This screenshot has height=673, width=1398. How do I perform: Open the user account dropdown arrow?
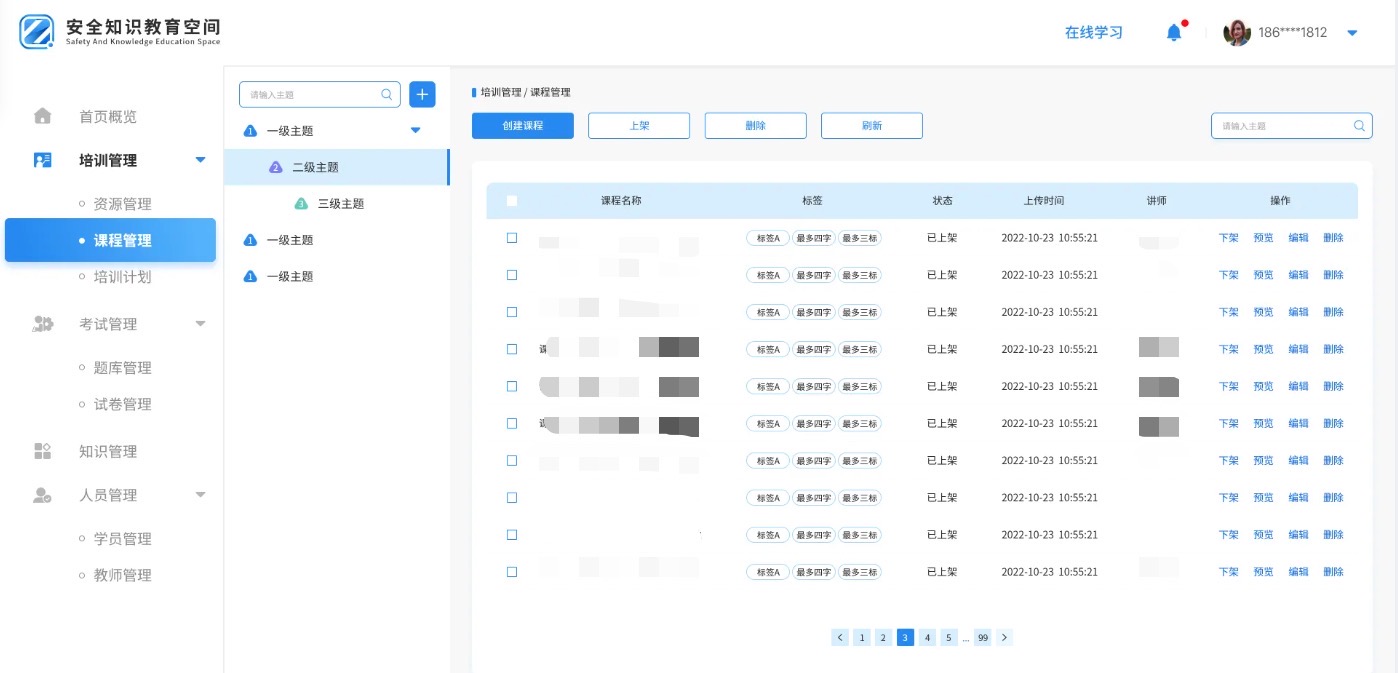[1352, 33]
